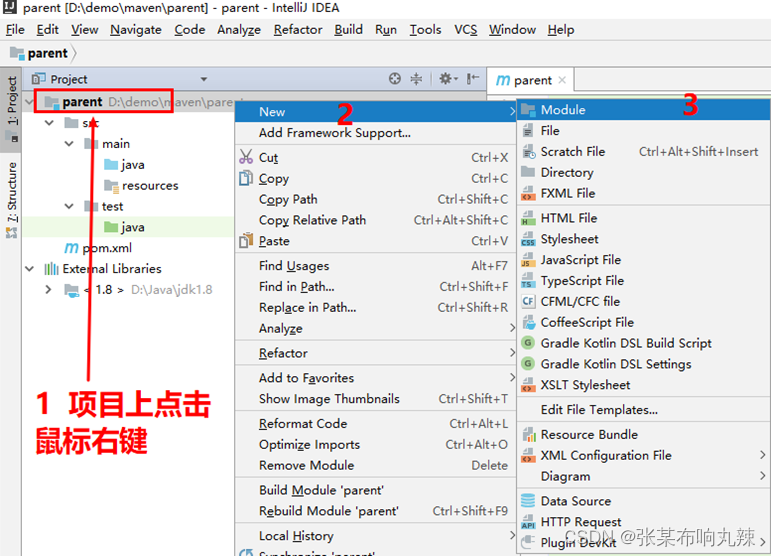Collapse the External Libraries node
Screen dimensions: 771x556
coord(30,269)
